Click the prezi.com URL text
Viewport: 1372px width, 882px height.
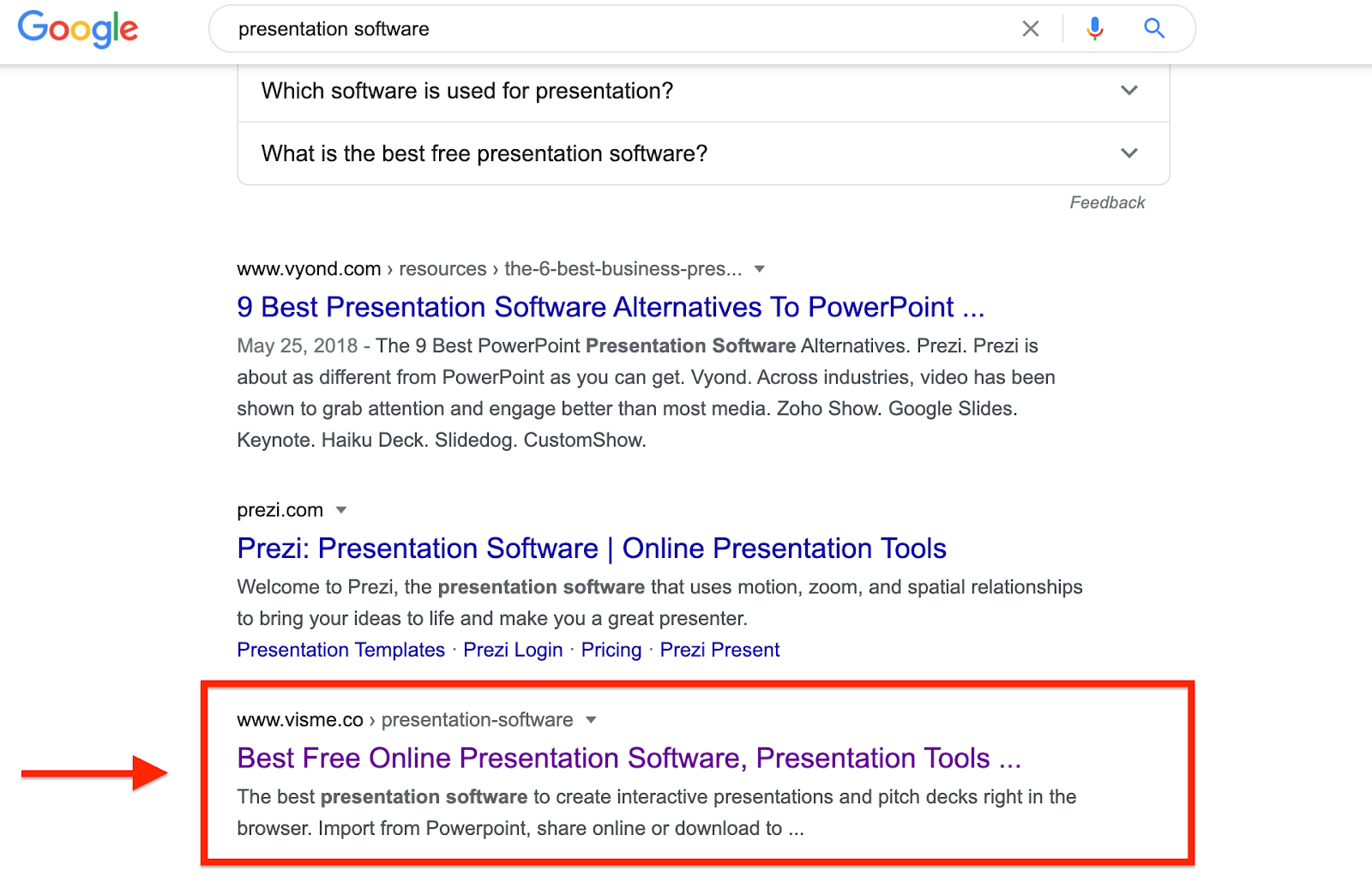(x=280, y=510)
